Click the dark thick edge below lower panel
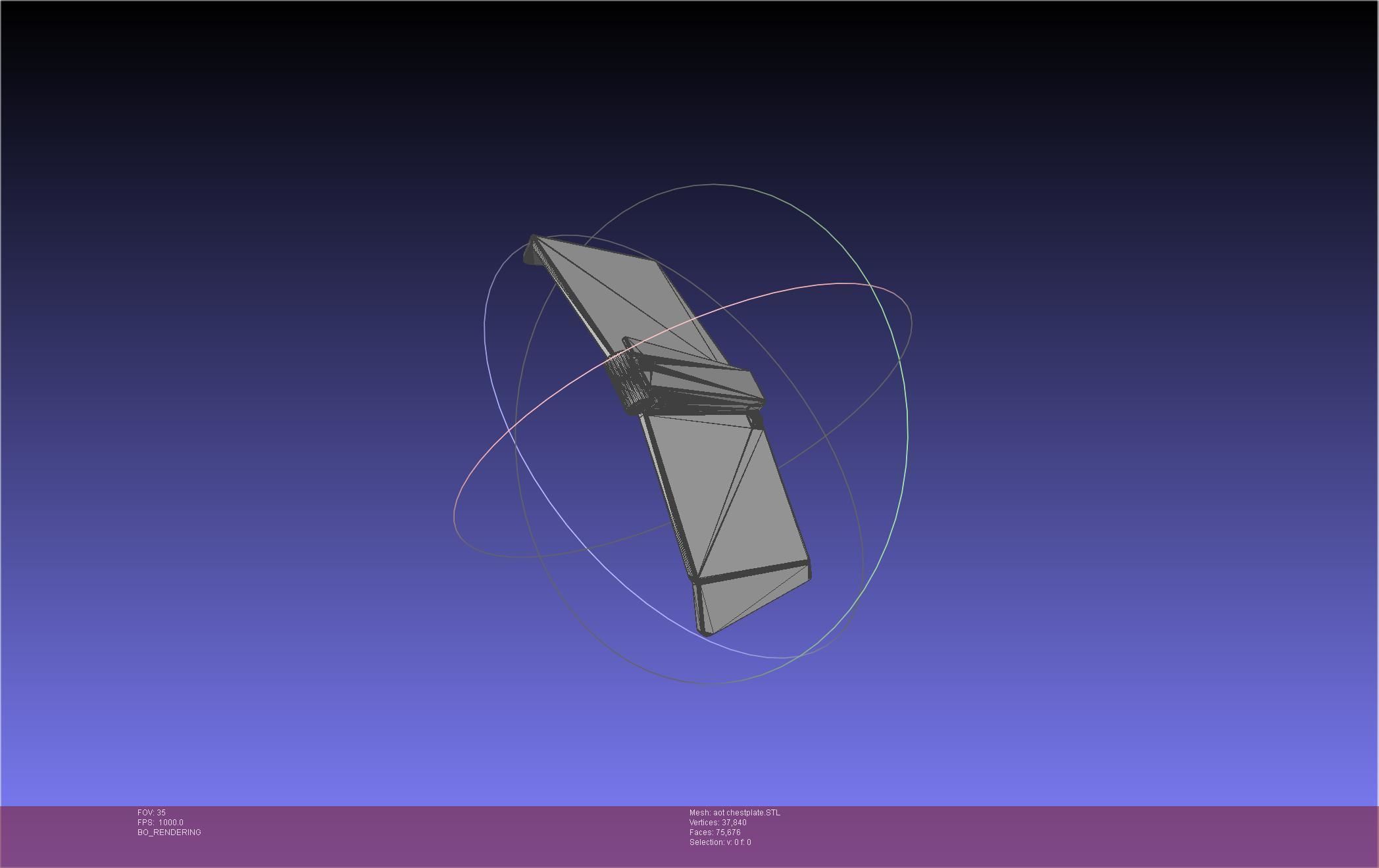 pos(750,572)
